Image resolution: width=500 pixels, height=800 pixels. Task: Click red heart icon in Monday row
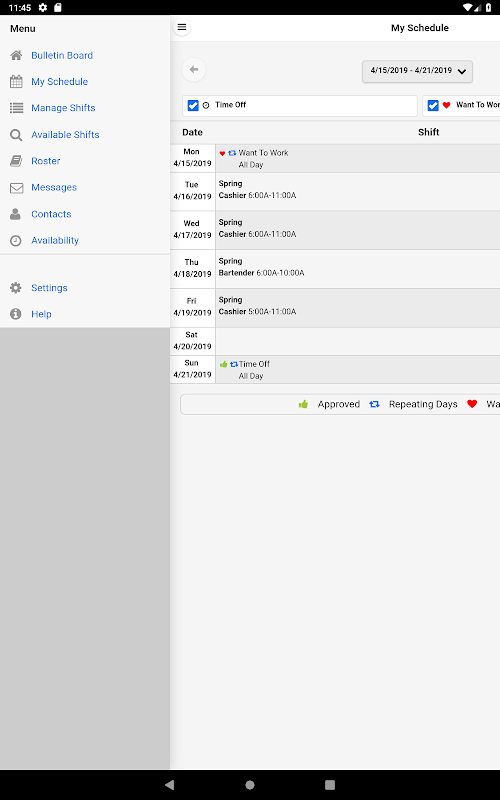pyautogui.click(x=222, y=153)
